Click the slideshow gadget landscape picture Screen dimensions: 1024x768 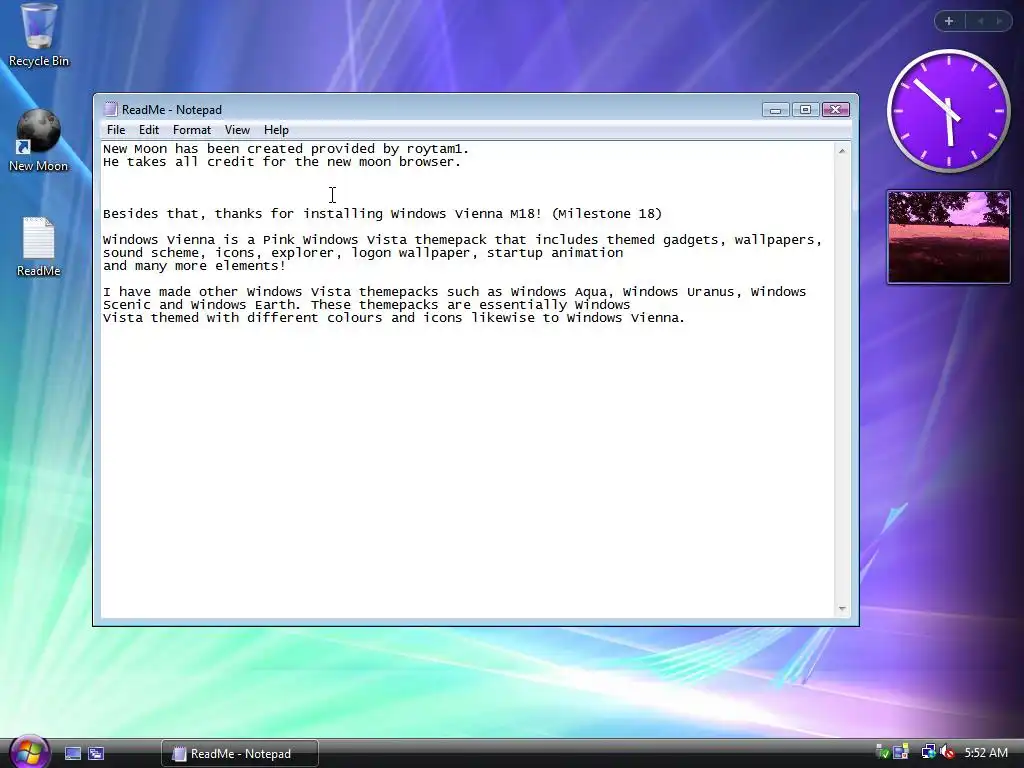coord(948,237)
